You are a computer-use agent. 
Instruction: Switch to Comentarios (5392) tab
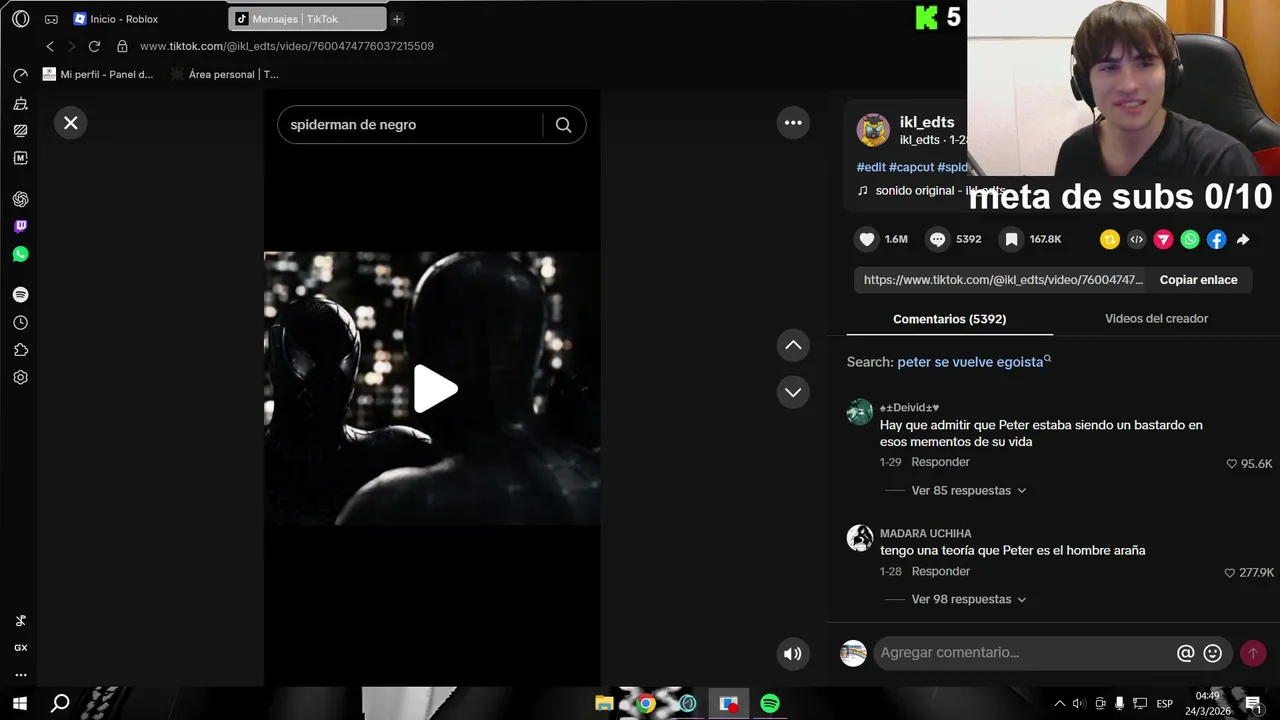(x=949, y=319)
